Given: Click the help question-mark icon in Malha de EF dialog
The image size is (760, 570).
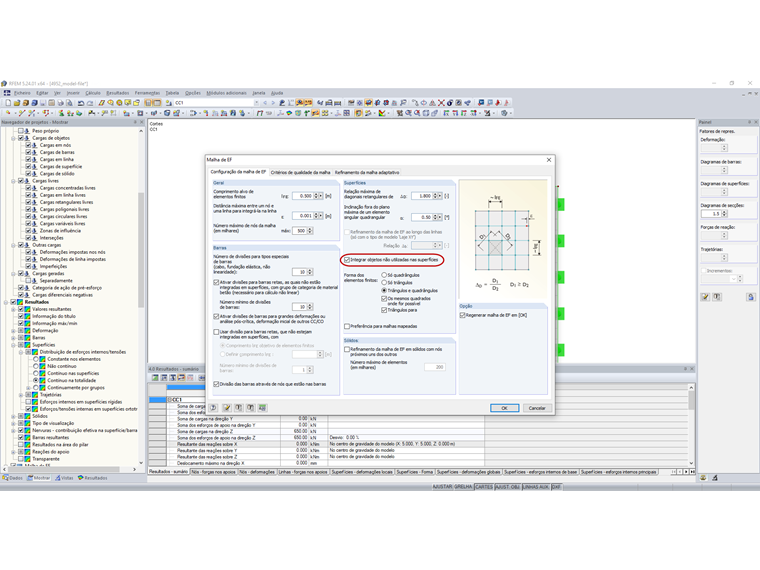Looking at the screenshot, I should click(x=213, y=408).
